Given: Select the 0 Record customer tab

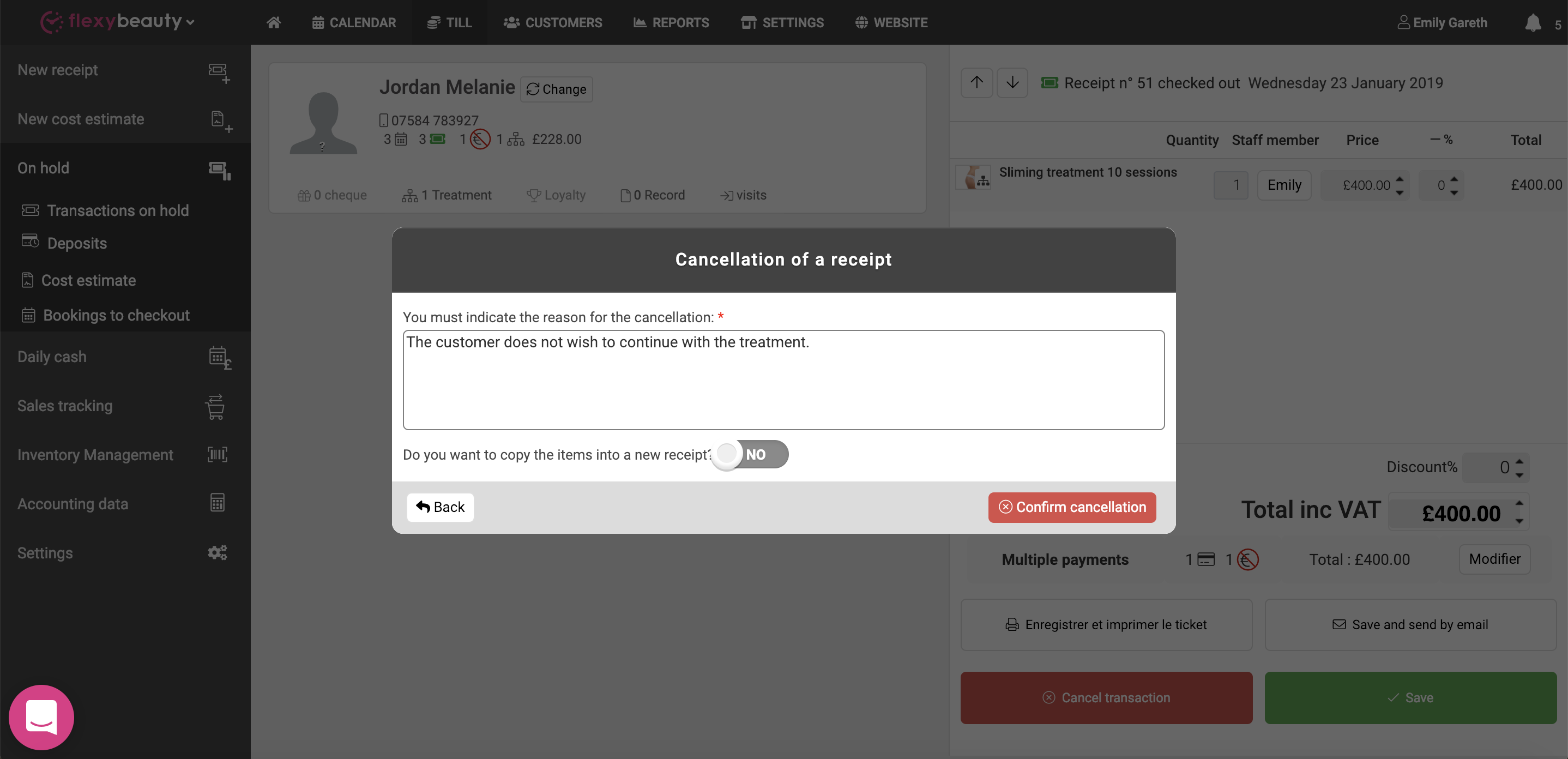Looking at the screenshot, I should point(653,195).
